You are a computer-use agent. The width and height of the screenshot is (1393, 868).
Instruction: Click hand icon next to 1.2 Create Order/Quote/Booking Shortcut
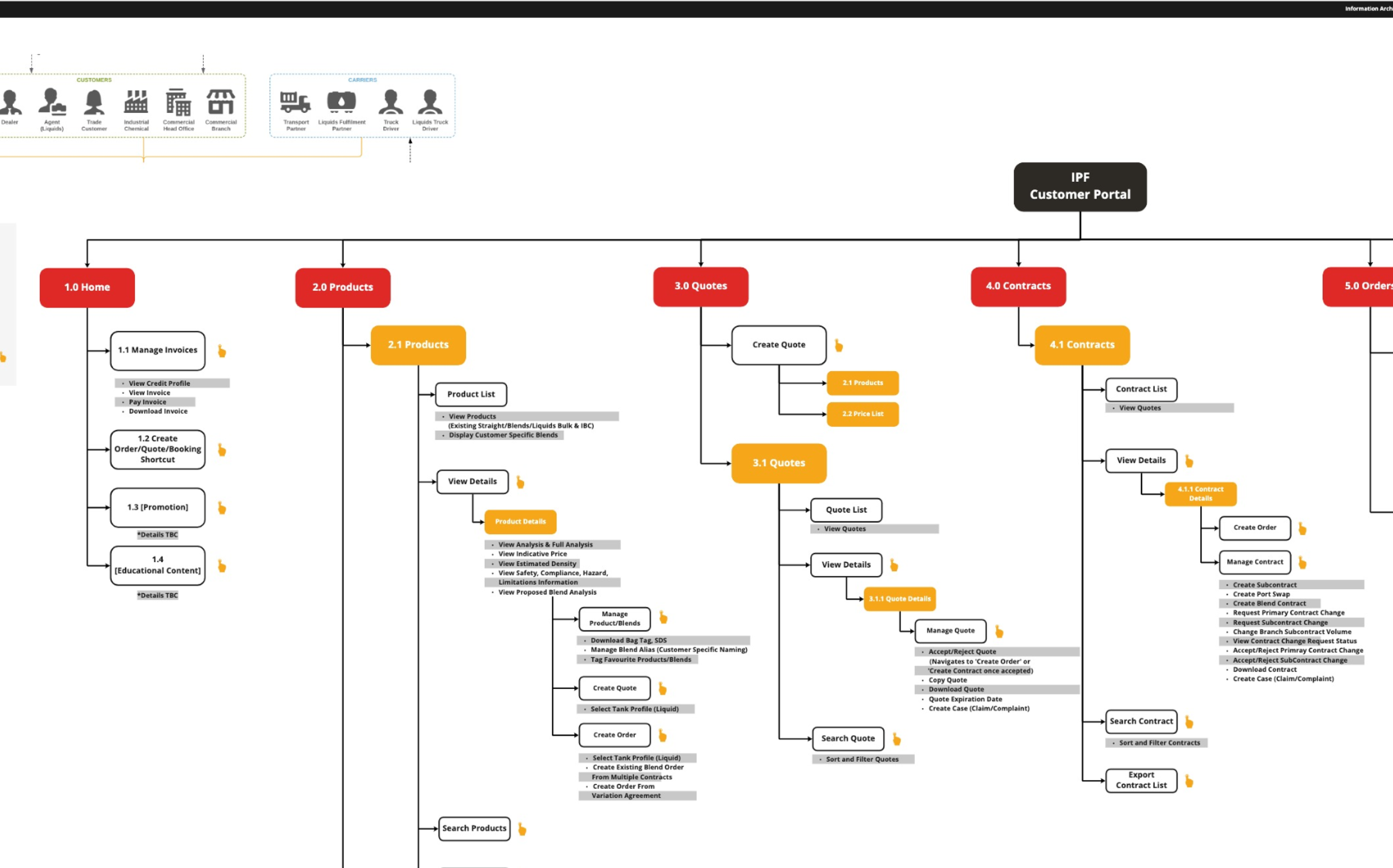click(x=222, y=450)
